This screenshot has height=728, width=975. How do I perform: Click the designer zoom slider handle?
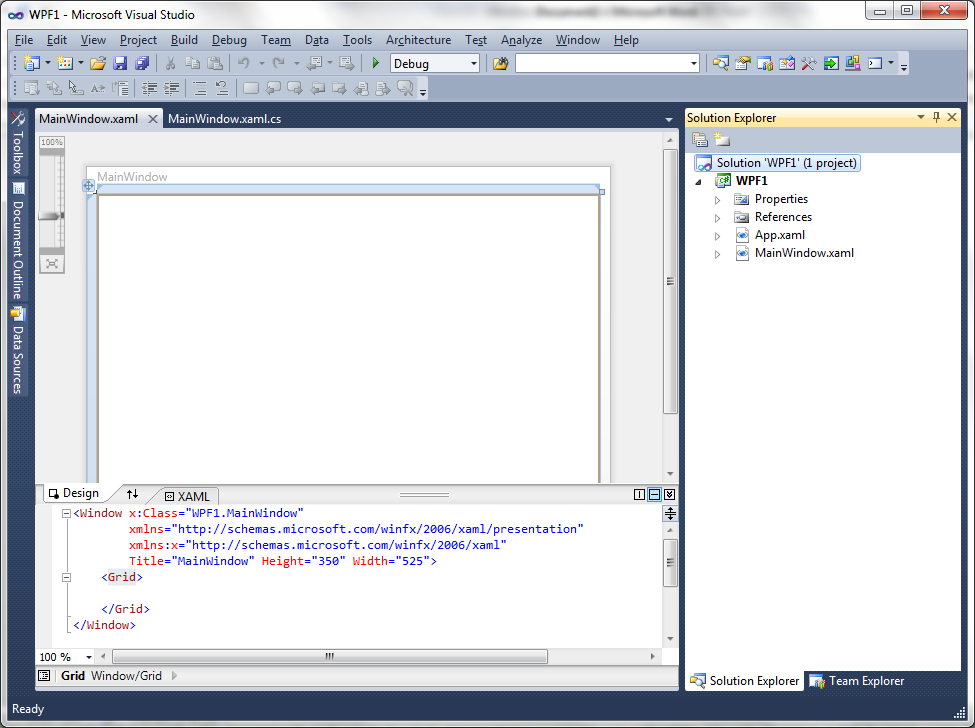coord(50,215)
